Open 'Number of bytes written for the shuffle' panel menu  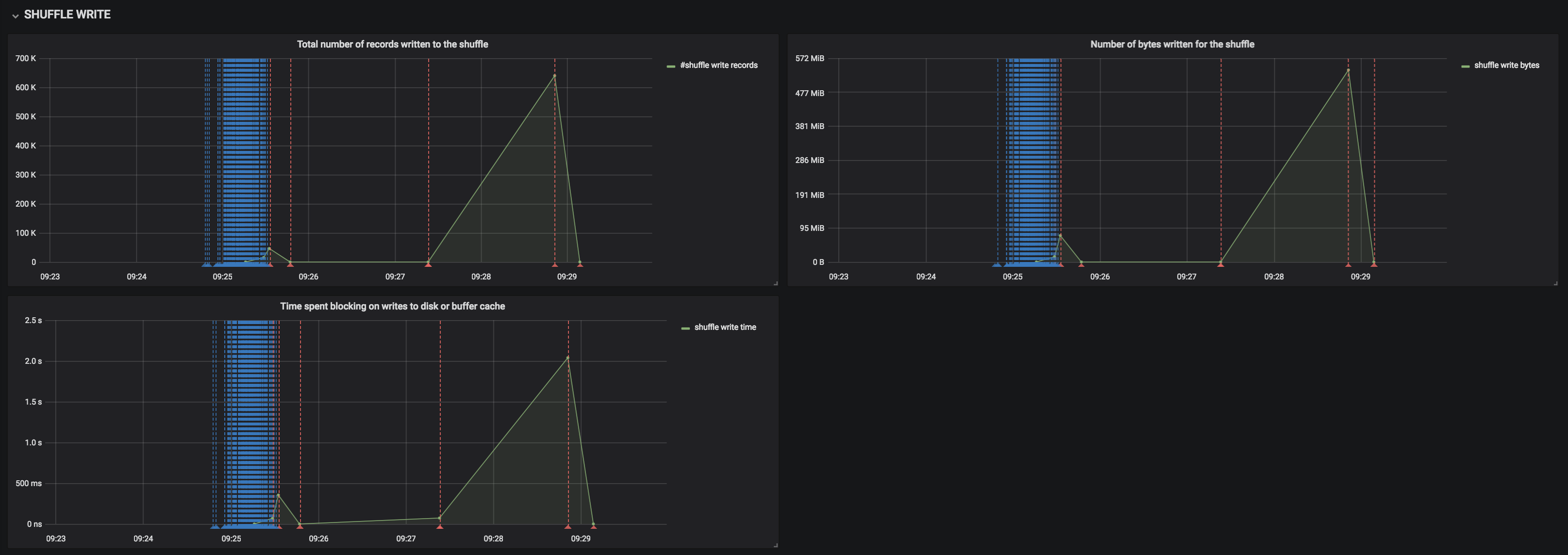pyautogui.click(x=1172, y=44)
